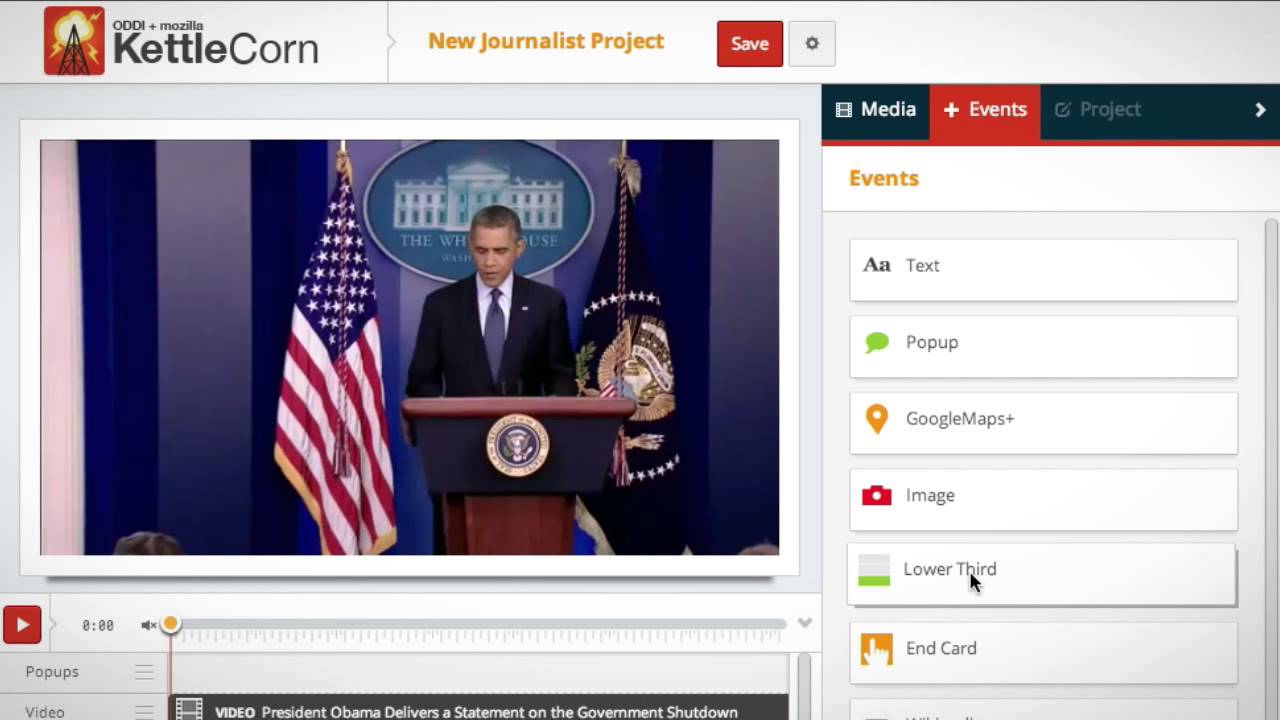Open the Project tab
Image resolution: width=1280 pixels, height=720 pixels.
click(1097, 110)
